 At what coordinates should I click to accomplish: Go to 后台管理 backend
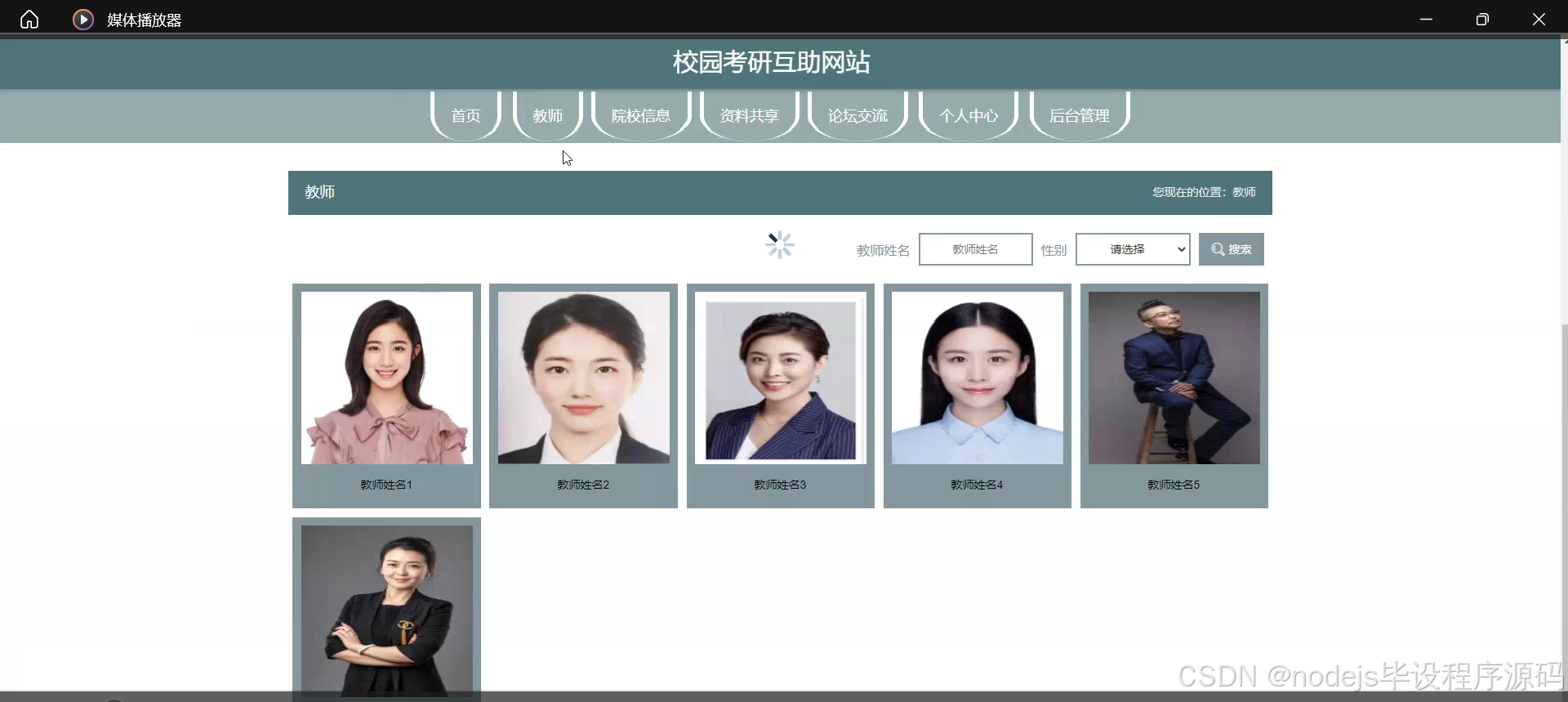pos(1080,115)
